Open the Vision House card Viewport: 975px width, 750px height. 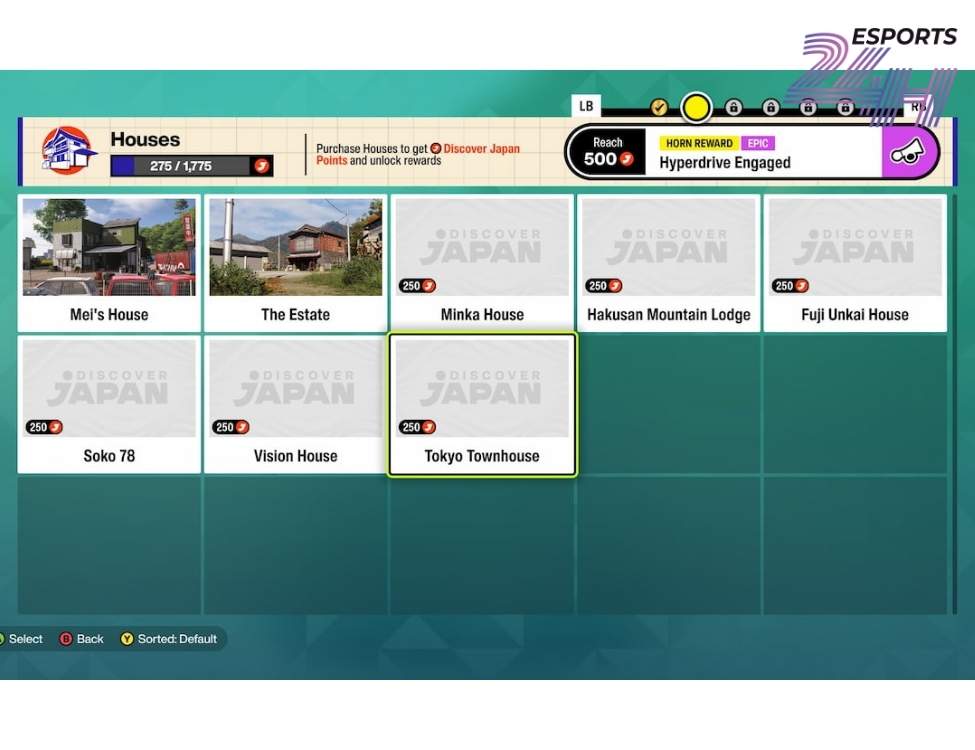(295, 404)
